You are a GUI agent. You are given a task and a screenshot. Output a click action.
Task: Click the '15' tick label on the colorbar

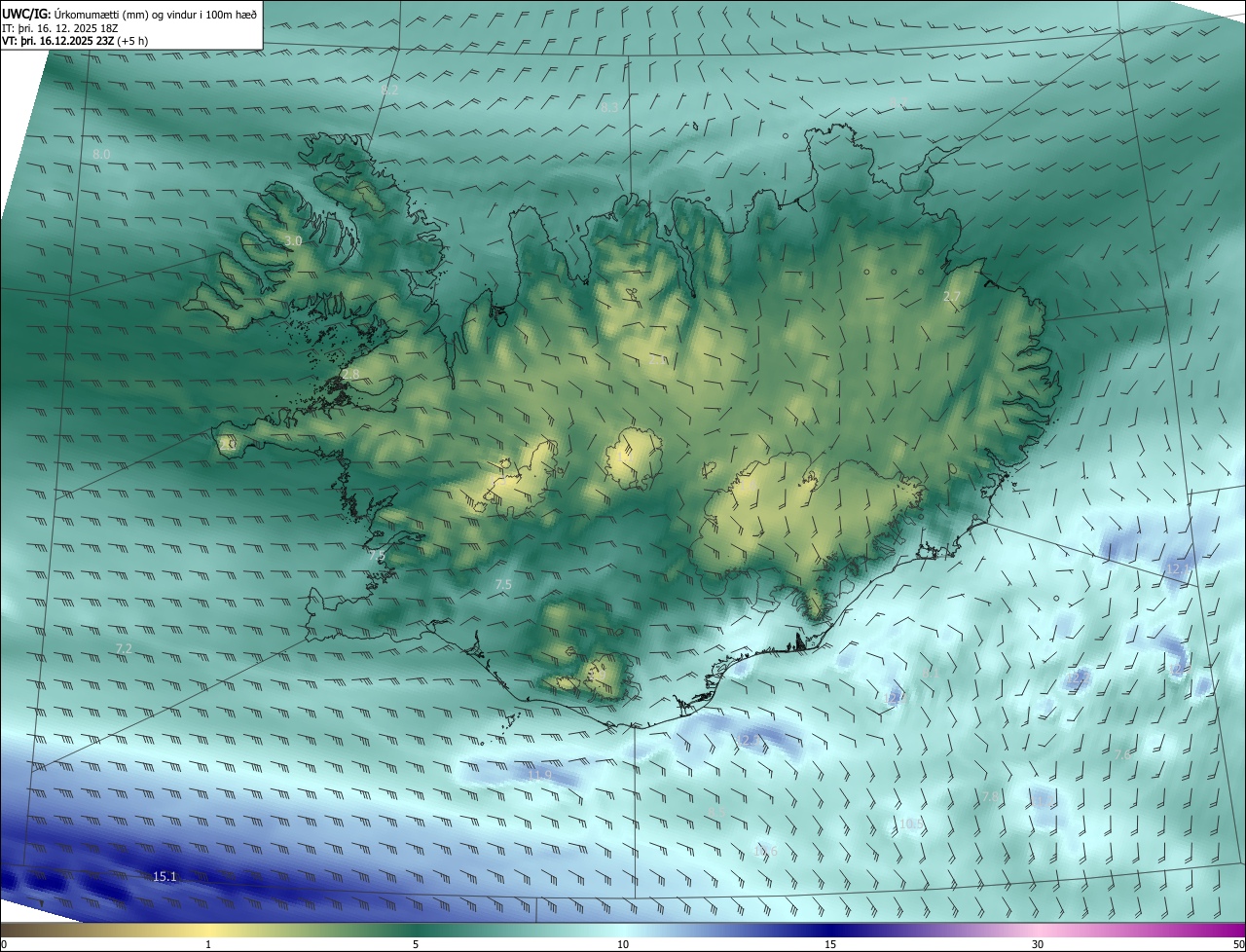(830, 945)
